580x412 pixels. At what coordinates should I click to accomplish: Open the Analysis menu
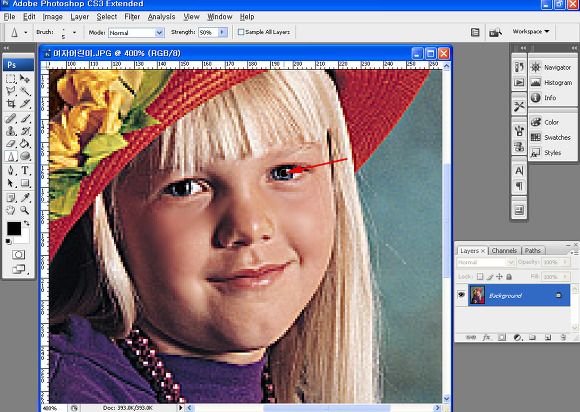click(x=161, y=17)
